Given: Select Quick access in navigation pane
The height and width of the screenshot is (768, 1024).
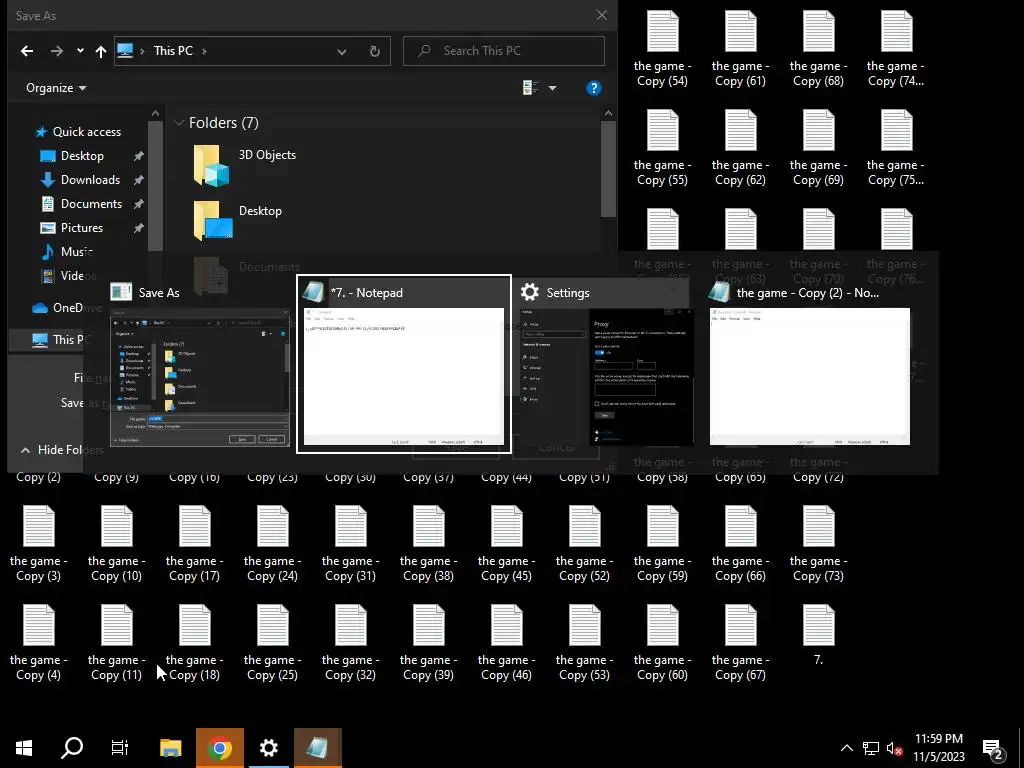Looking at the screenshot, I should 78,131.
